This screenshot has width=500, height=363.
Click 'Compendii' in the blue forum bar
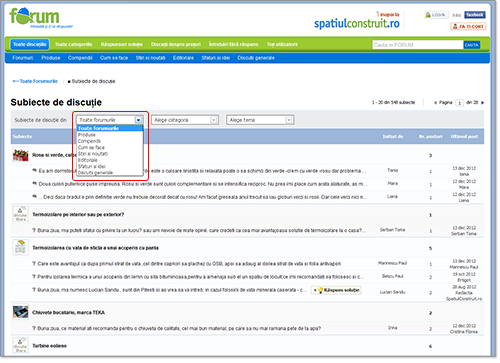[x=80, y=58]
